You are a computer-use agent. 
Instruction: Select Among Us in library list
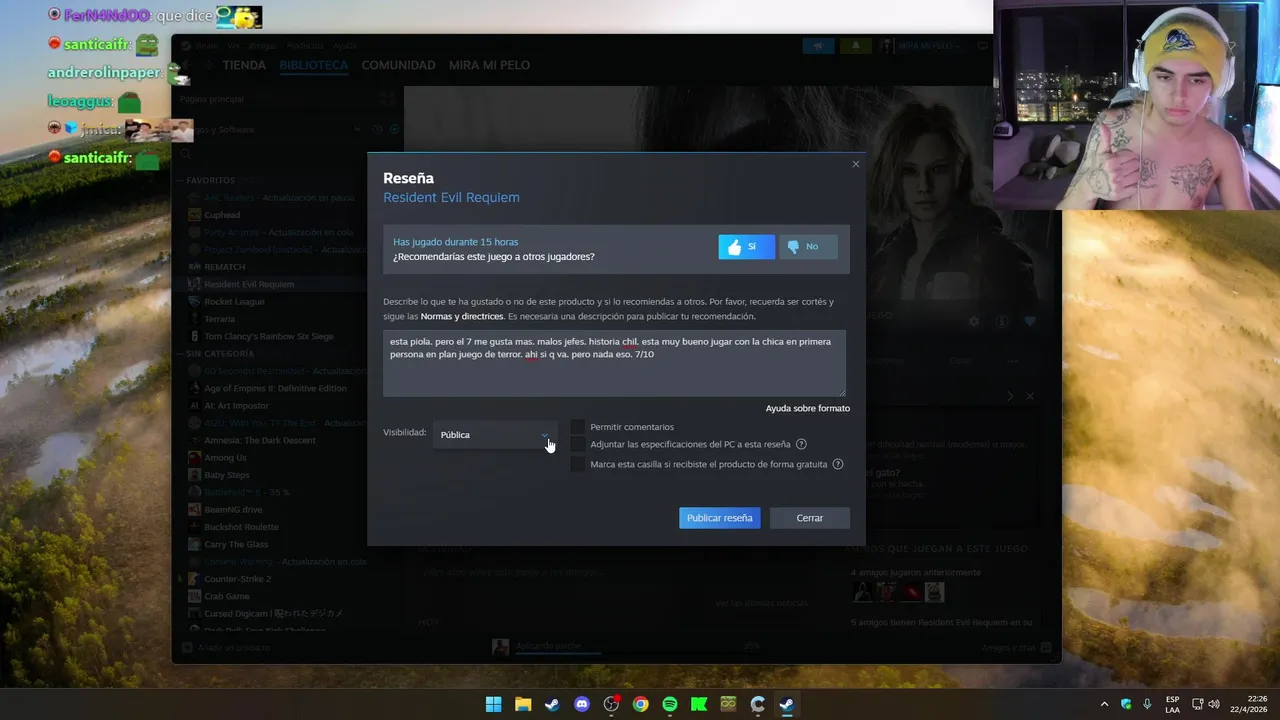[225, 458]
